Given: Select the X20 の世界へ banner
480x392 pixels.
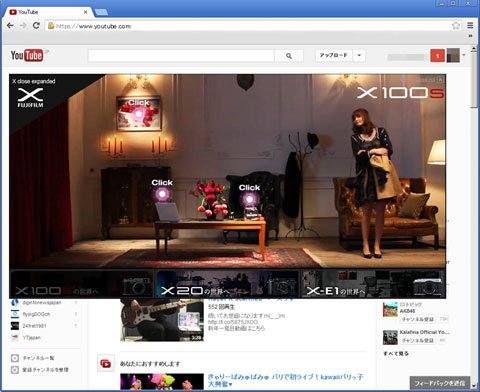Looking at the screenshot, I should click(227, 283).
